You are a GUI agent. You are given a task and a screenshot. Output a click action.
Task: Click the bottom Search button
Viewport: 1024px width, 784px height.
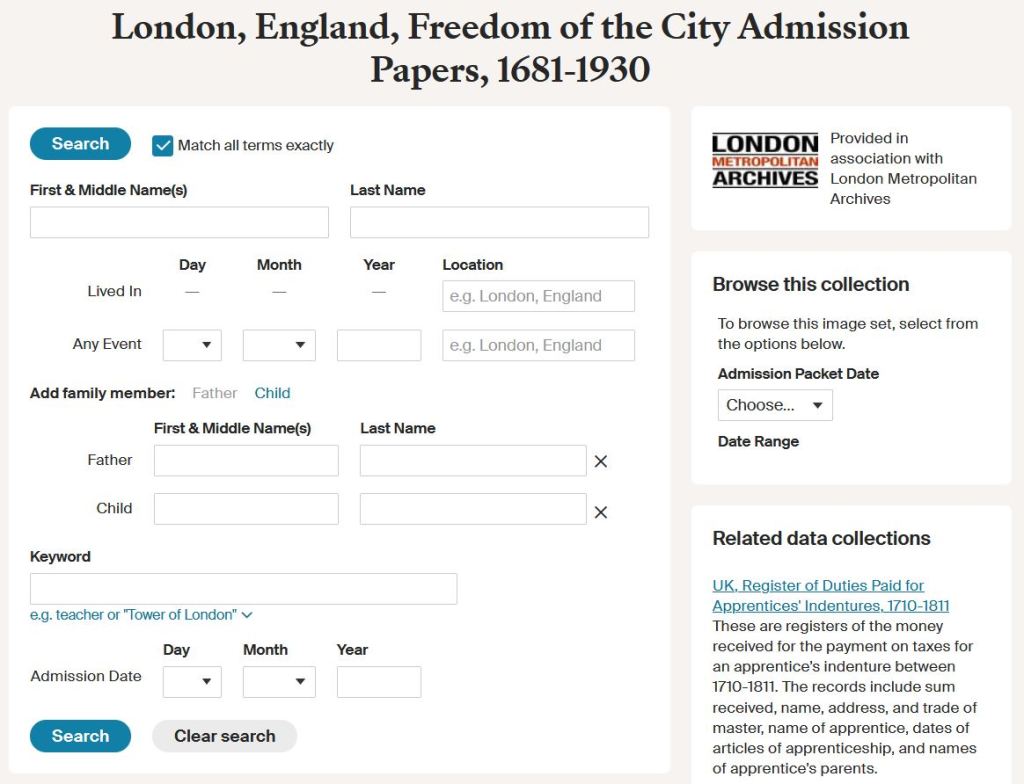[80, 736]
